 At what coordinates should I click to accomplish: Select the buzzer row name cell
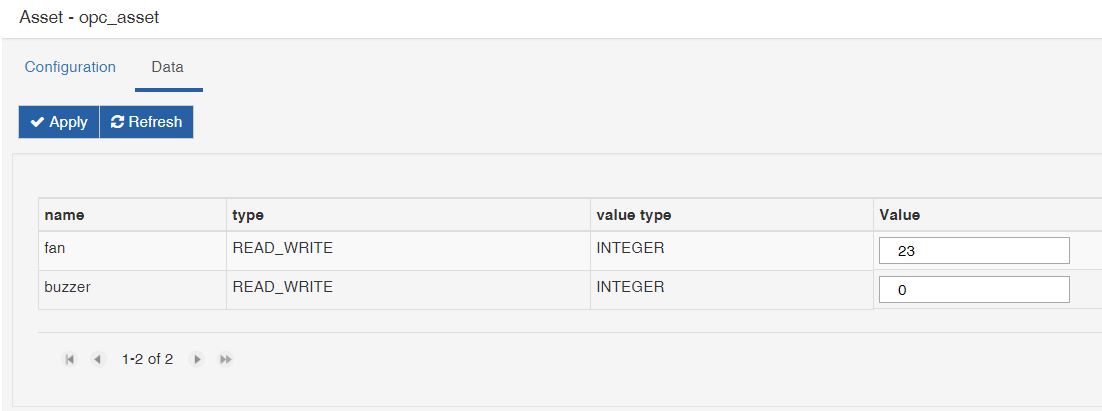click(x=132, y=289)
